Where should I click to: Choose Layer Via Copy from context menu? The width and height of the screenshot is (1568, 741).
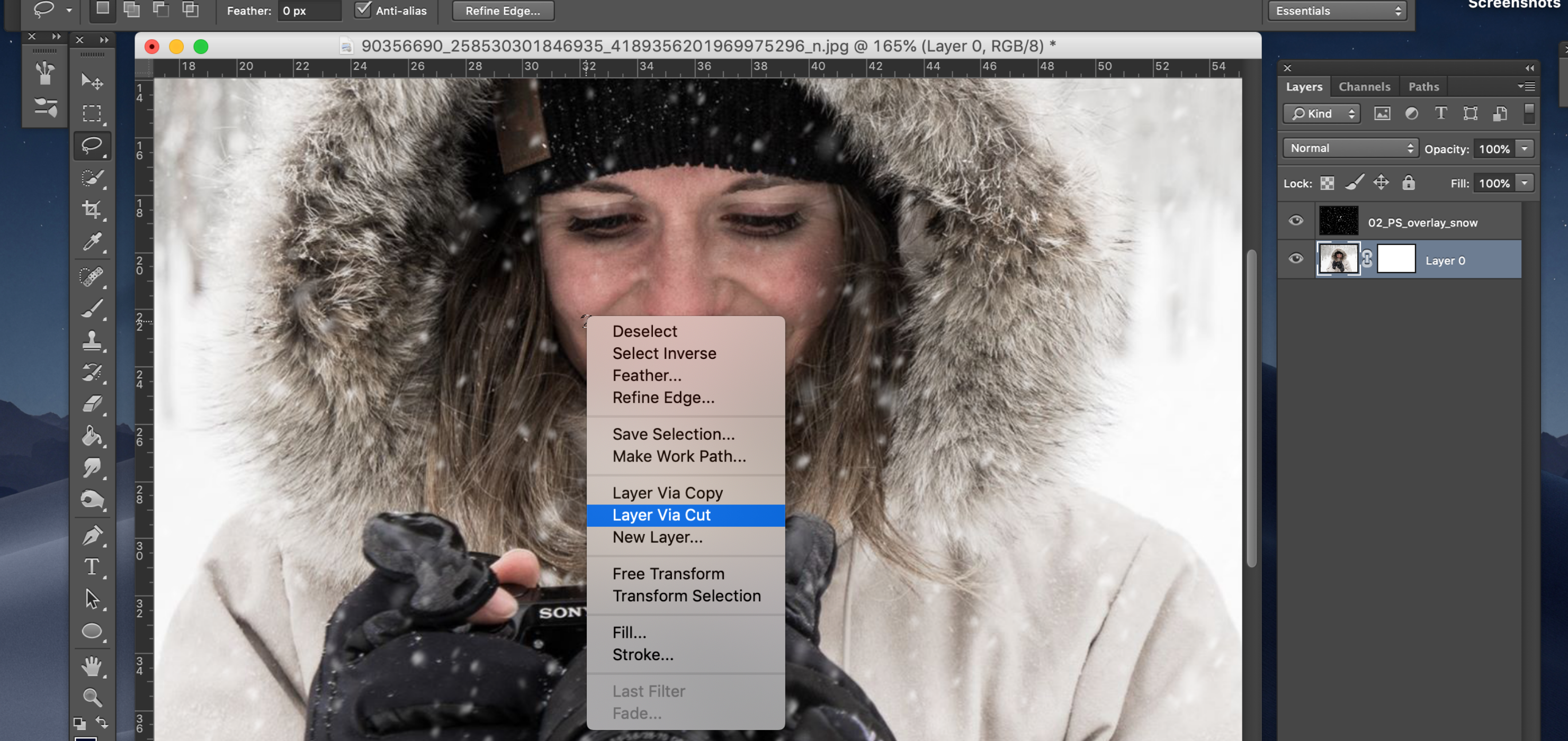[668, 493]
